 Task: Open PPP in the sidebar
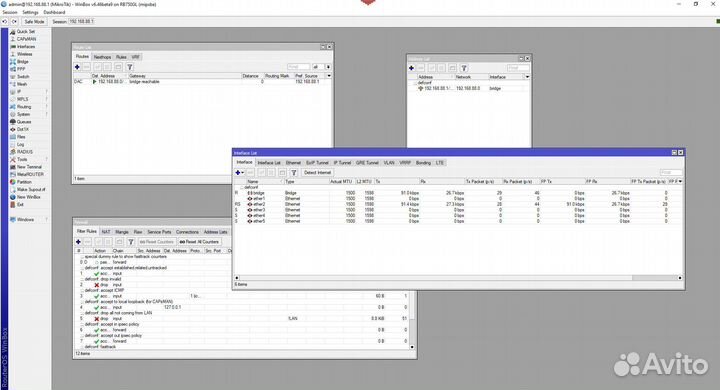(21, 69)
